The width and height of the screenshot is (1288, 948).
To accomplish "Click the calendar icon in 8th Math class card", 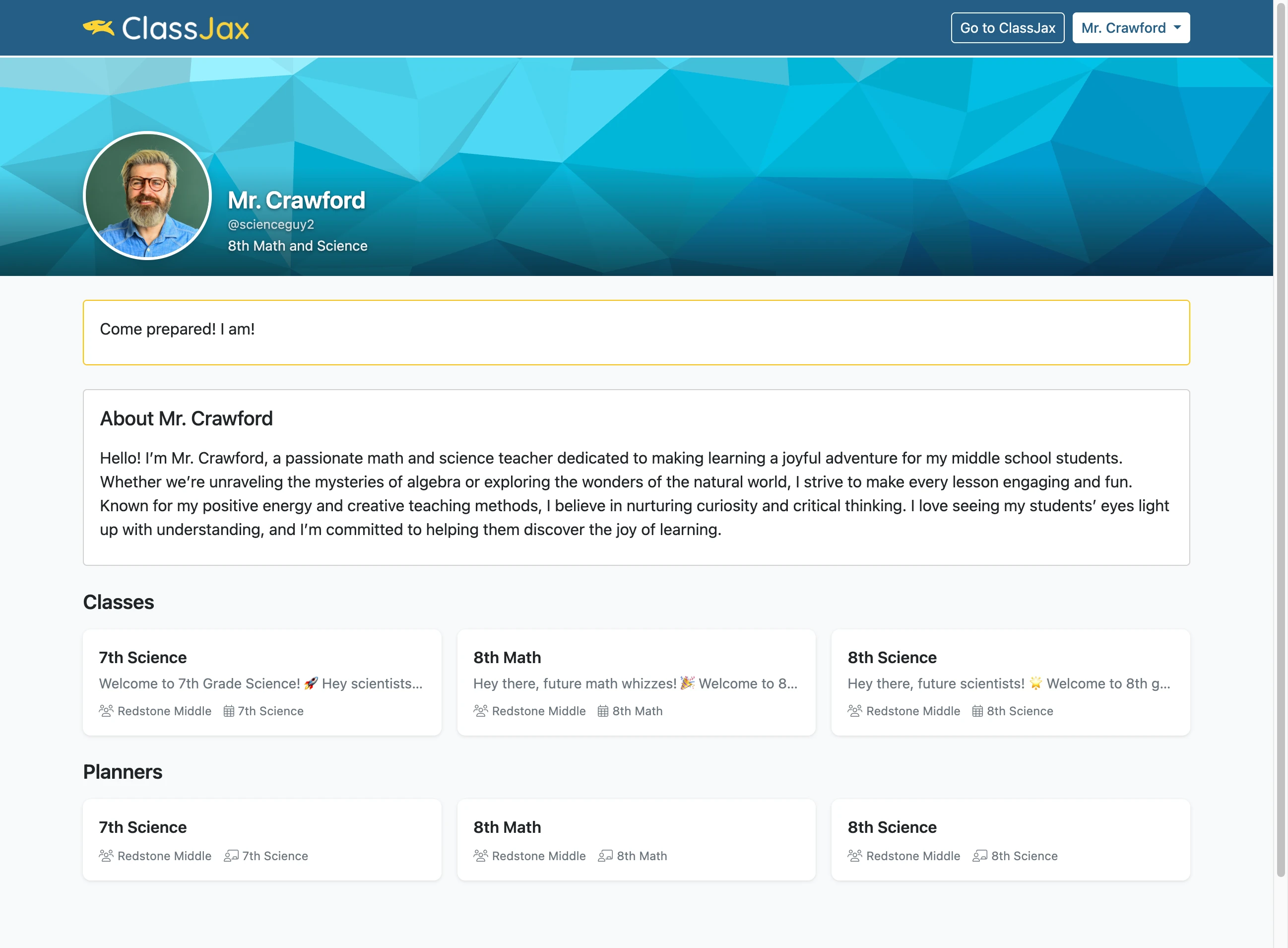I will pos(603,711).
